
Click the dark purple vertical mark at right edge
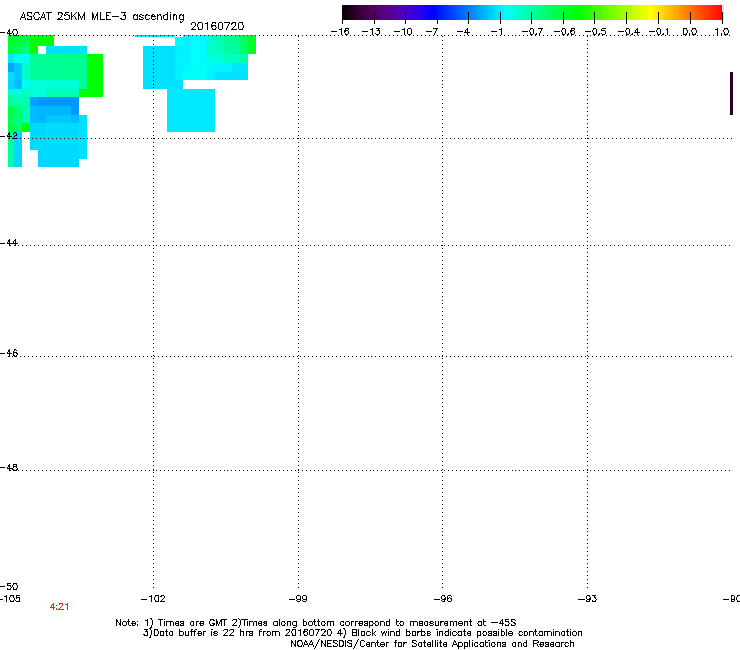point(732,93)
